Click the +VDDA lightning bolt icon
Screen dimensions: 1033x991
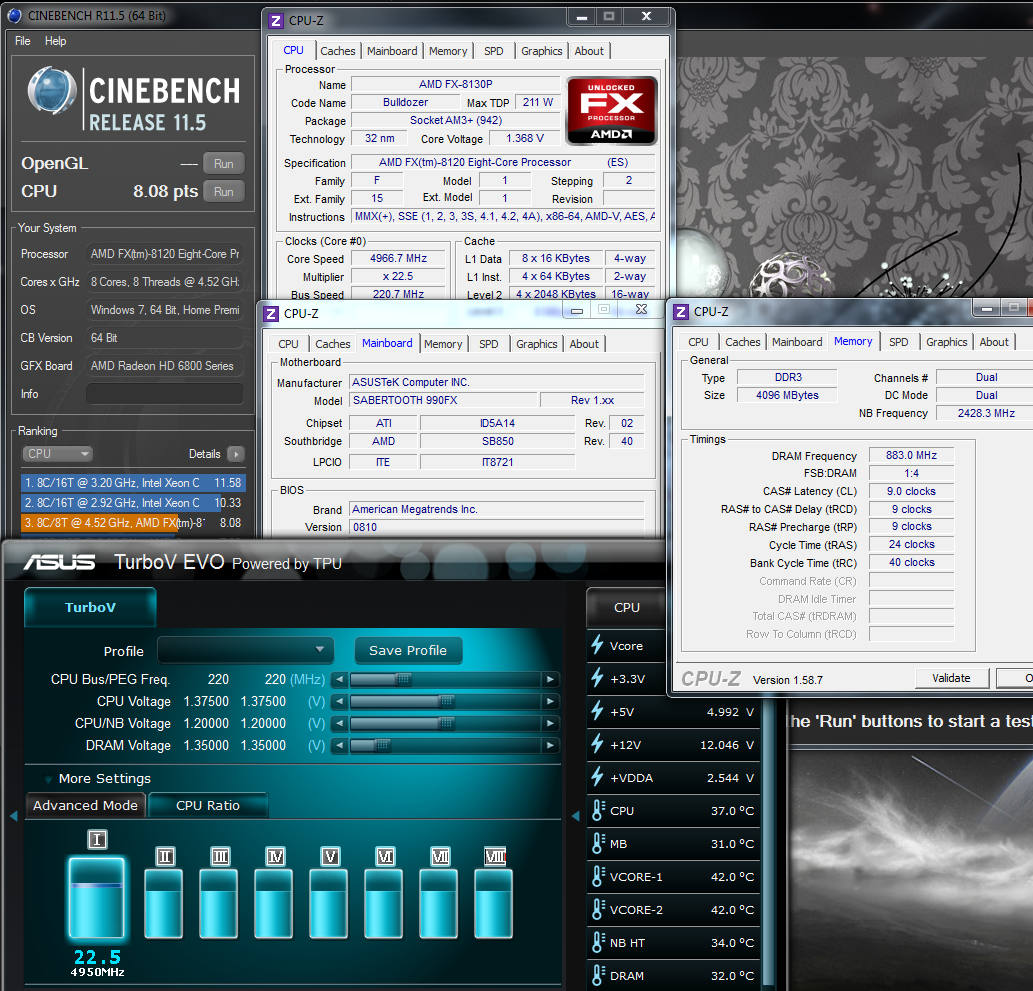pyautogui.click(x=598, y=776)
